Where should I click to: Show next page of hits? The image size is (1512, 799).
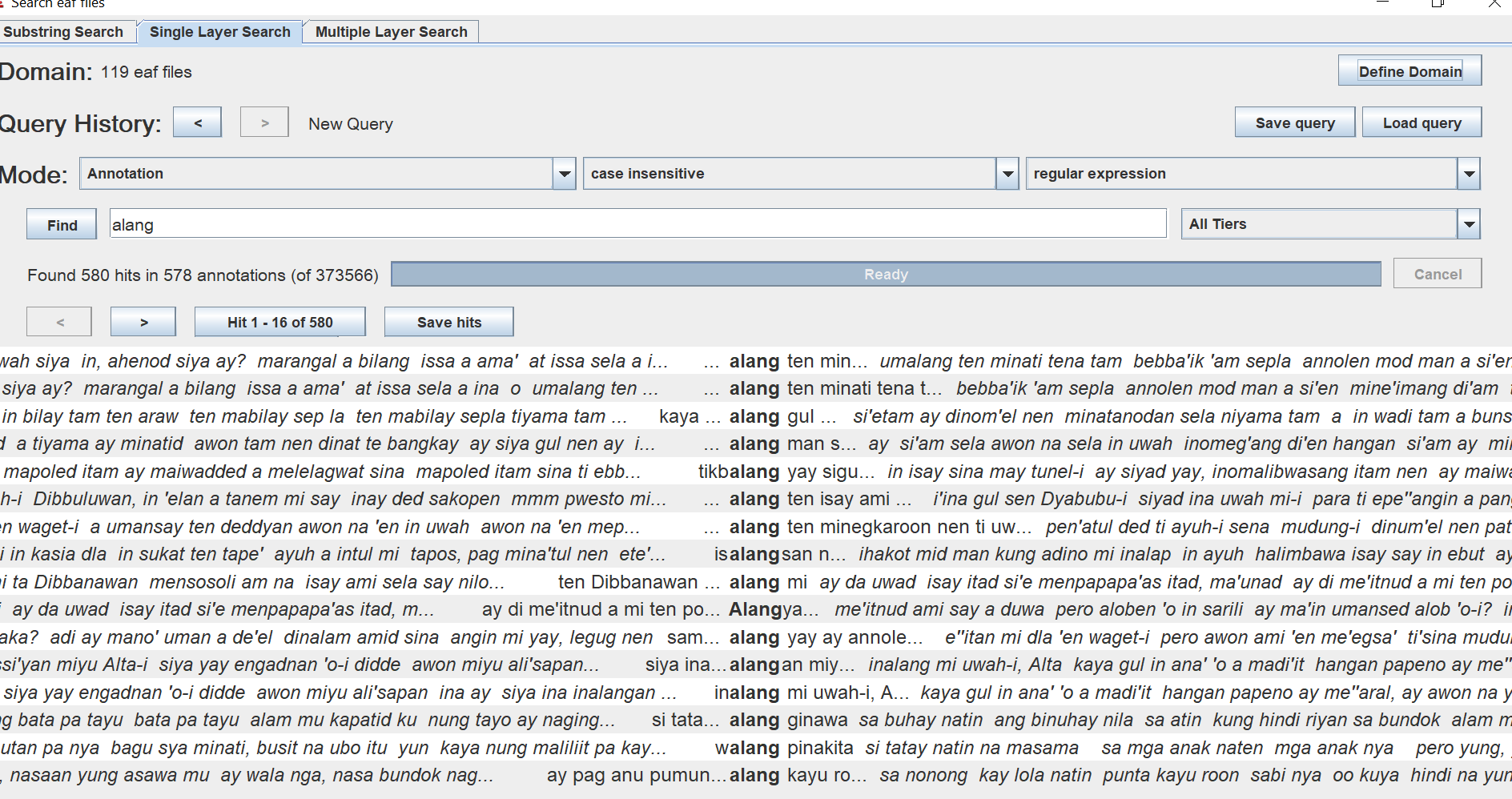[143, 322]
